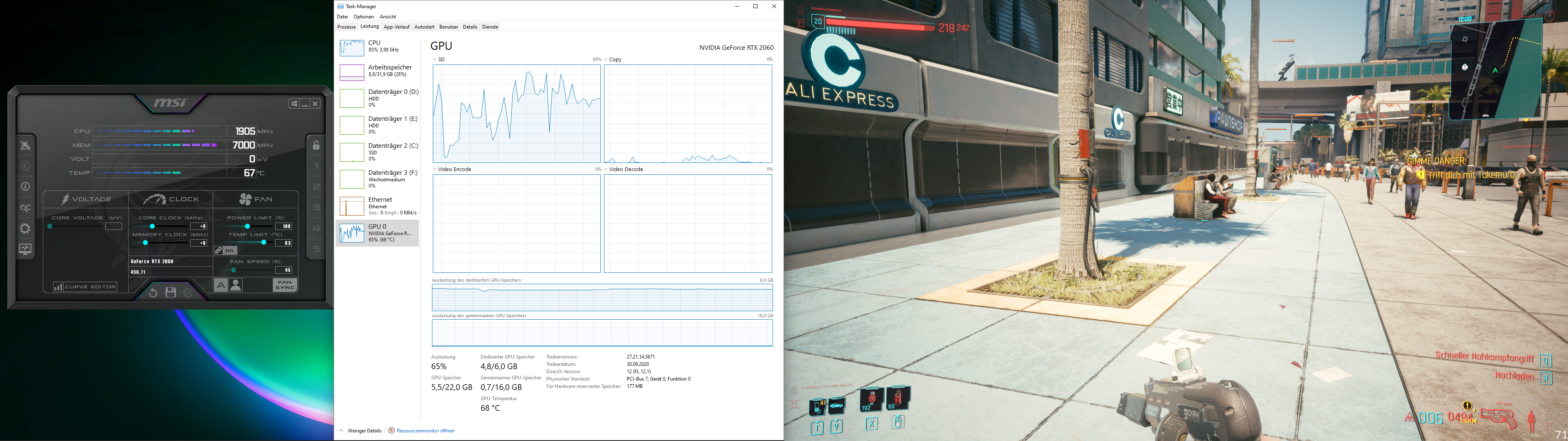Open the OC Scanner in Afterburner
The width and height of the screenshot is (1568, 441).
25,208
